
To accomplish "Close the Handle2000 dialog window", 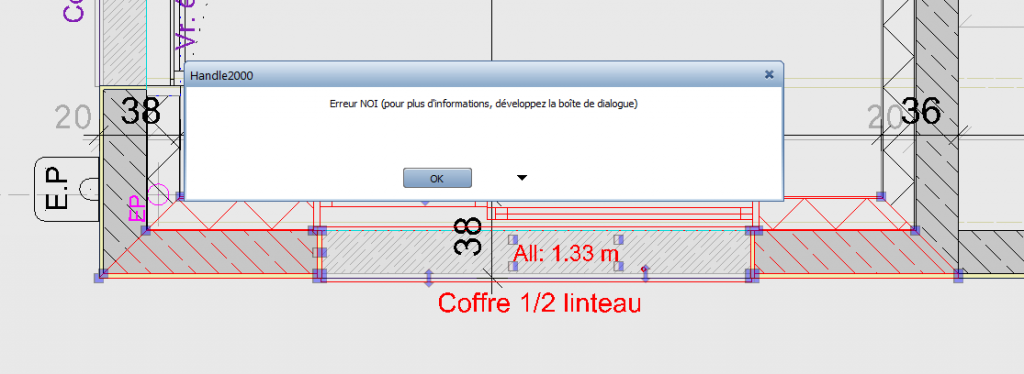I will click(769, 75).
